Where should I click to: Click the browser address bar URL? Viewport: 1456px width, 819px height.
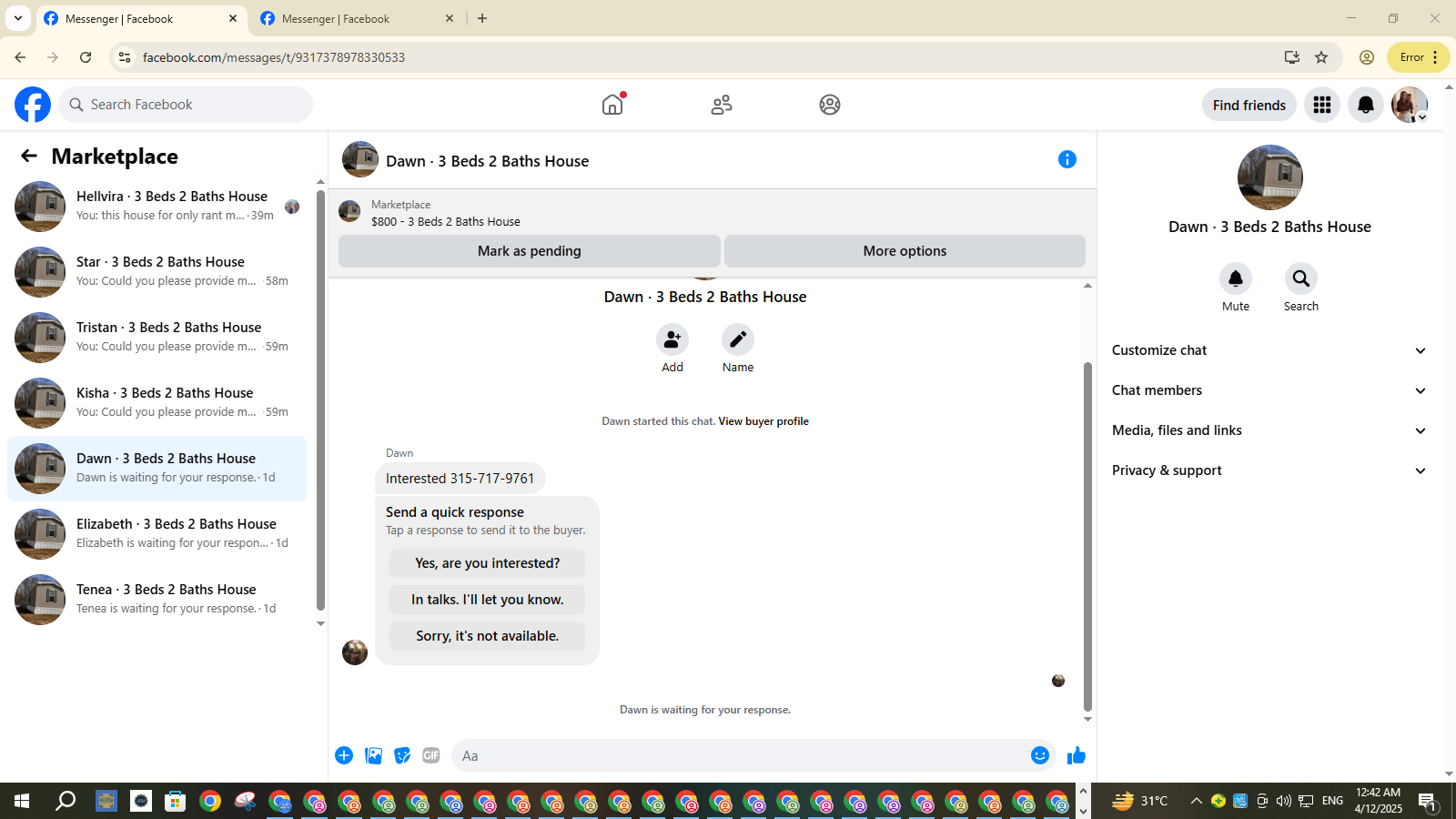(x=274, y=57)
